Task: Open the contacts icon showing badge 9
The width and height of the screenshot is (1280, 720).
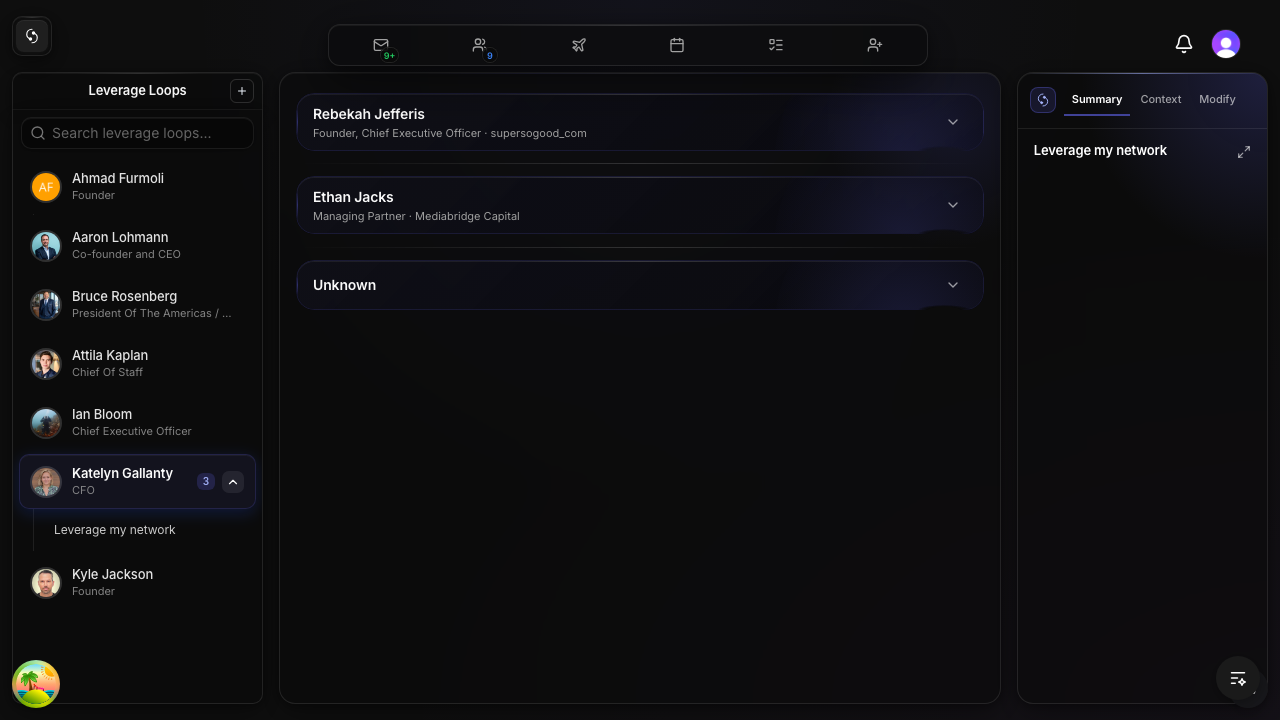Action: click(480, 45)
